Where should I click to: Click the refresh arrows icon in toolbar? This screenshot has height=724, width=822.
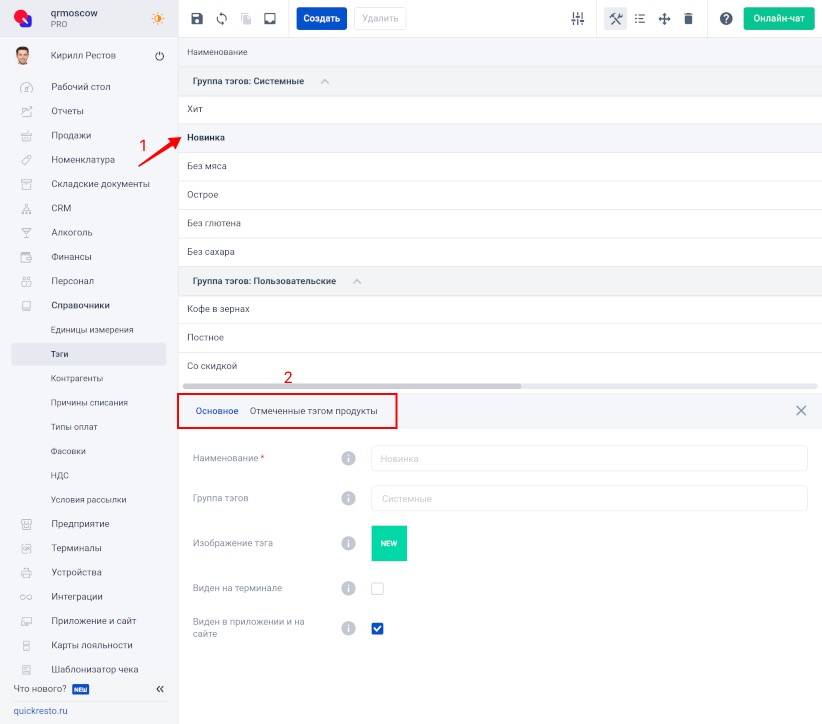[221, 19]
